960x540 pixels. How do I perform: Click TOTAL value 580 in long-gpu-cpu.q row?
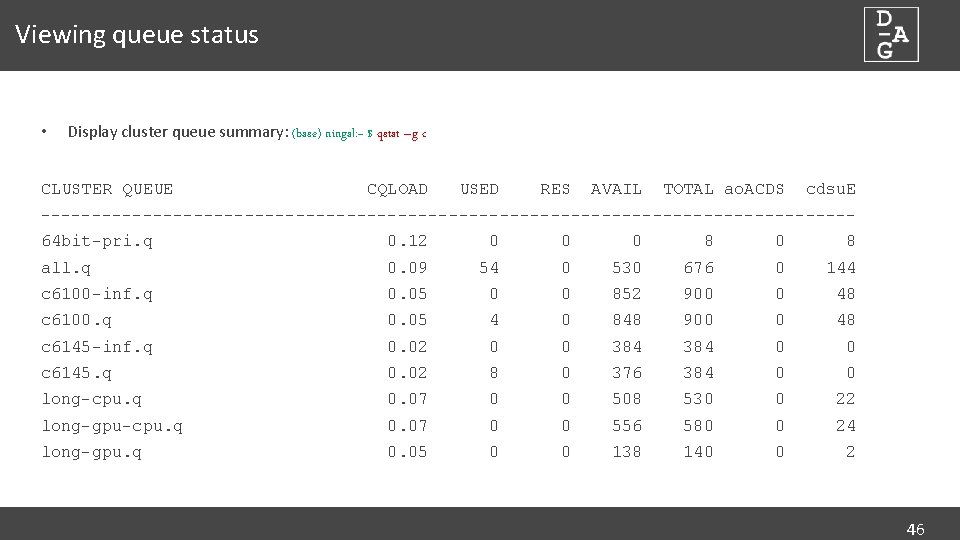coord(699,426)
